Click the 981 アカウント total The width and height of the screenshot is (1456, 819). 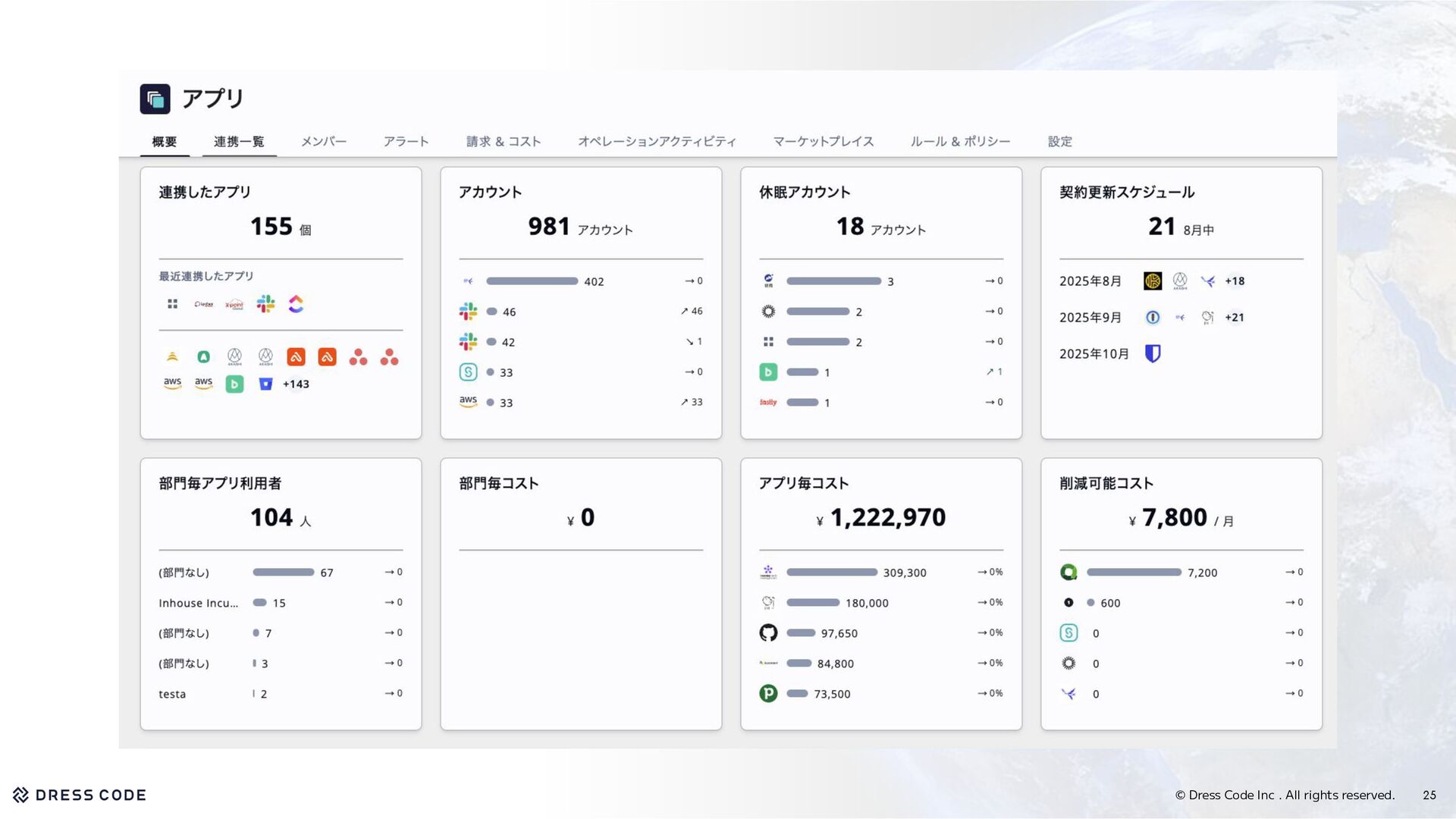coord(580,227)
